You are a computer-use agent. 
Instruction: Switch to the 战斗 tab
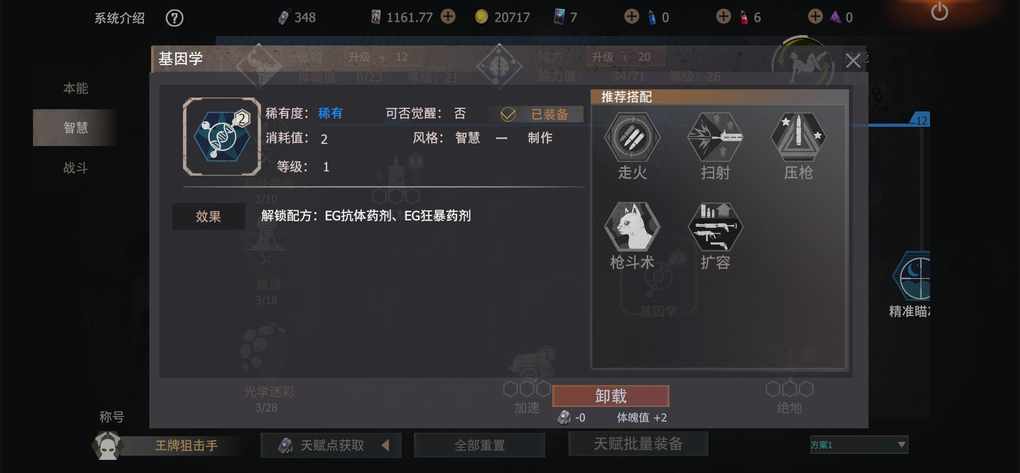(x=75, y=169)
